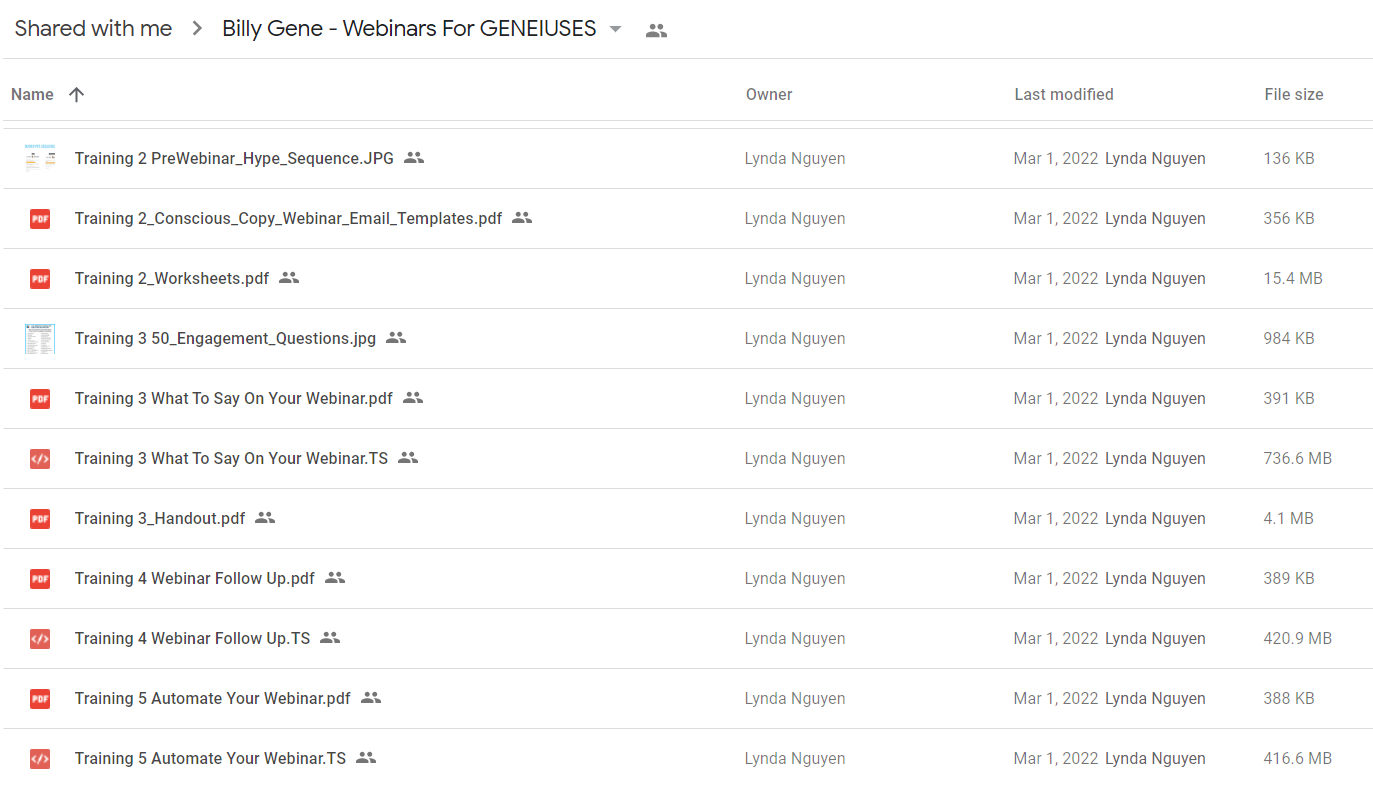This screenshot has width=1373, height=787.
Task: Click code file icon for Automate Your Webinar.TS
Action: pos(40,758)
